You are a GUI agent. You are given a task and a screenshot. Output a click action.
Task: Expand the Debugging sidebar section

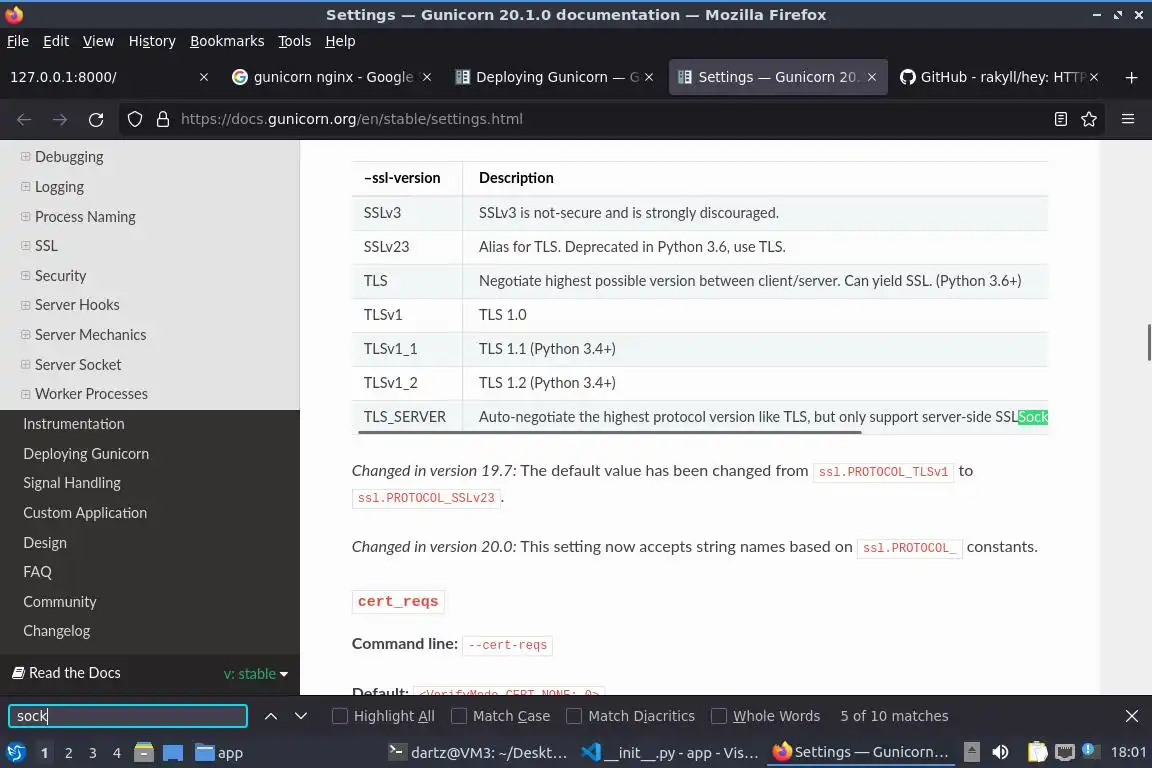[x=26, y=157]
